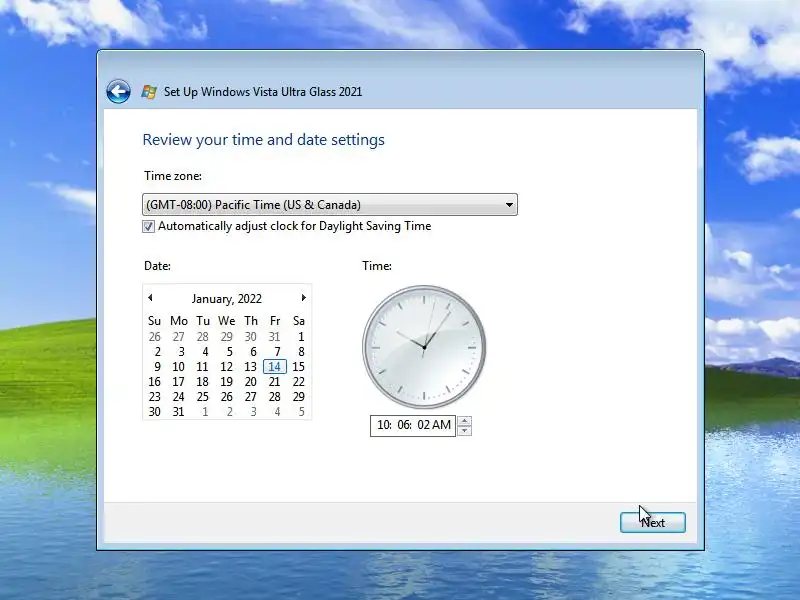This screenshot has width=800, height=600.
Task: Select AM in the time field
Action: 442,425
